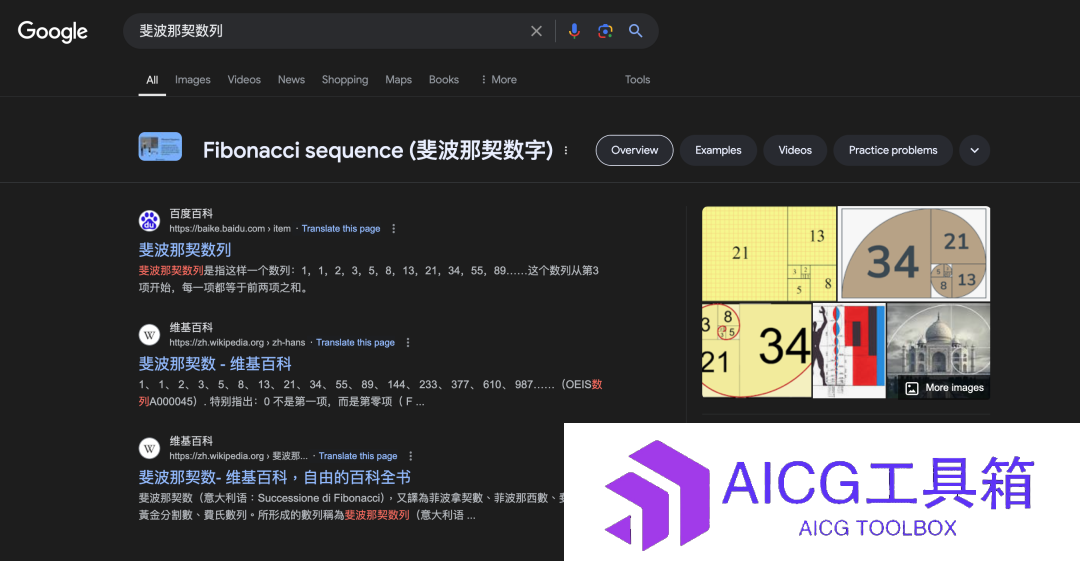Open more options for third Wikipedia result

coord(411,456)
